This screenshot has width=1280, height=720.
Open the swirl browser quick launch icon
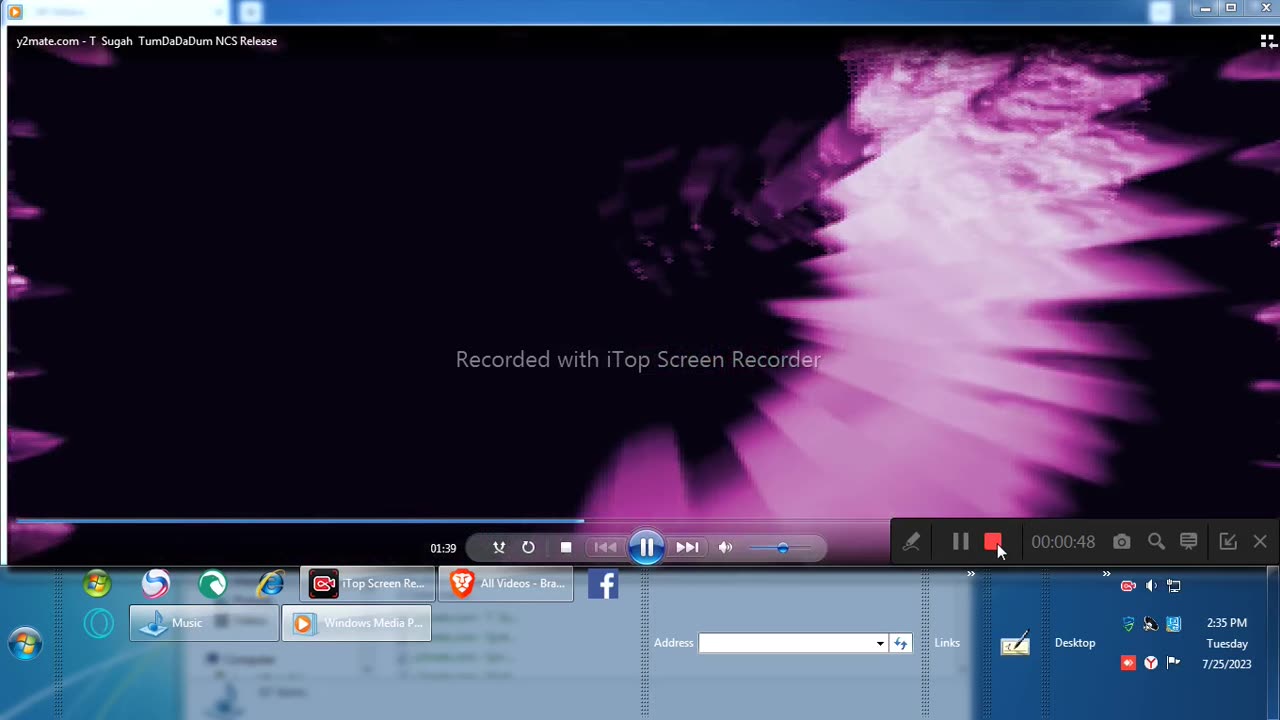coord(156,584)
